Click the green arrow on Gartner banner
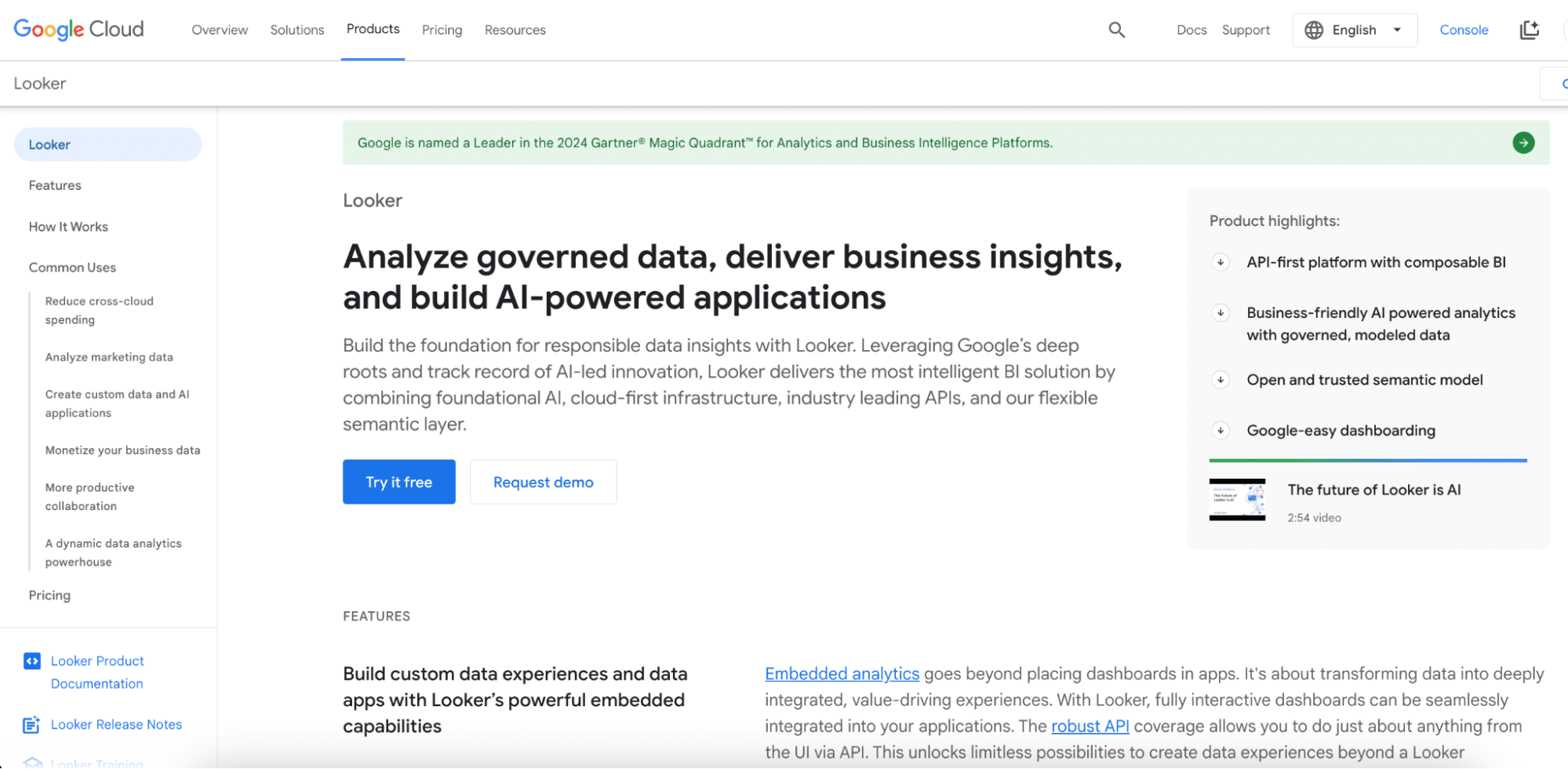The image size is (1568, 769). 1523,143
